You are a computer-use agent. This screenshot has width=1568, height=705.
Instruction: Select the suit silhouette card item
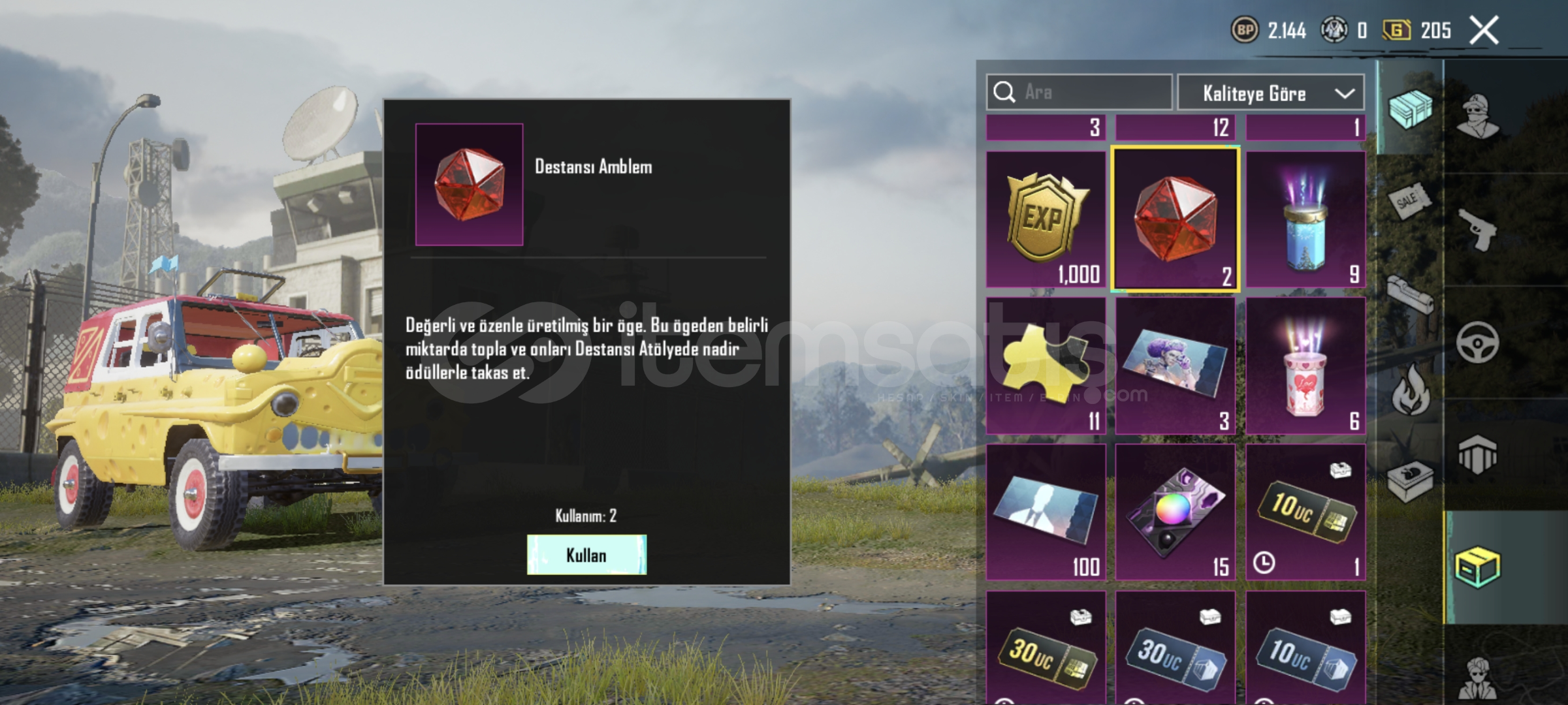click(x=1046, y=512)
